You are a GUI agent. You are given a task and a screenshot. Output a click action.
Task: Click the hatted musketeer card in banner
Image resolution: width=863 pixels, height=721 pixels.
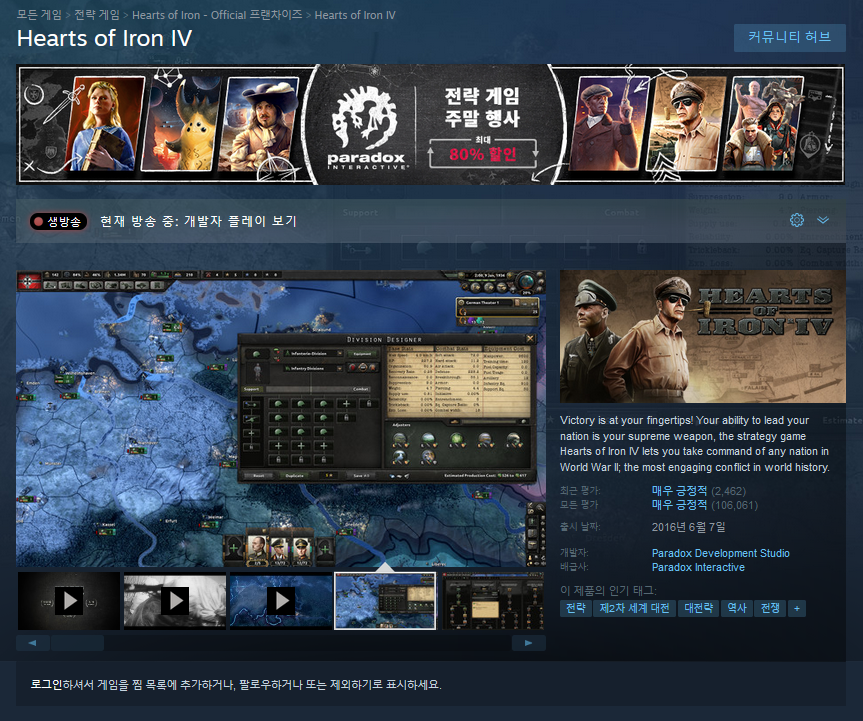pyautogui.click(x=259, y=123)
